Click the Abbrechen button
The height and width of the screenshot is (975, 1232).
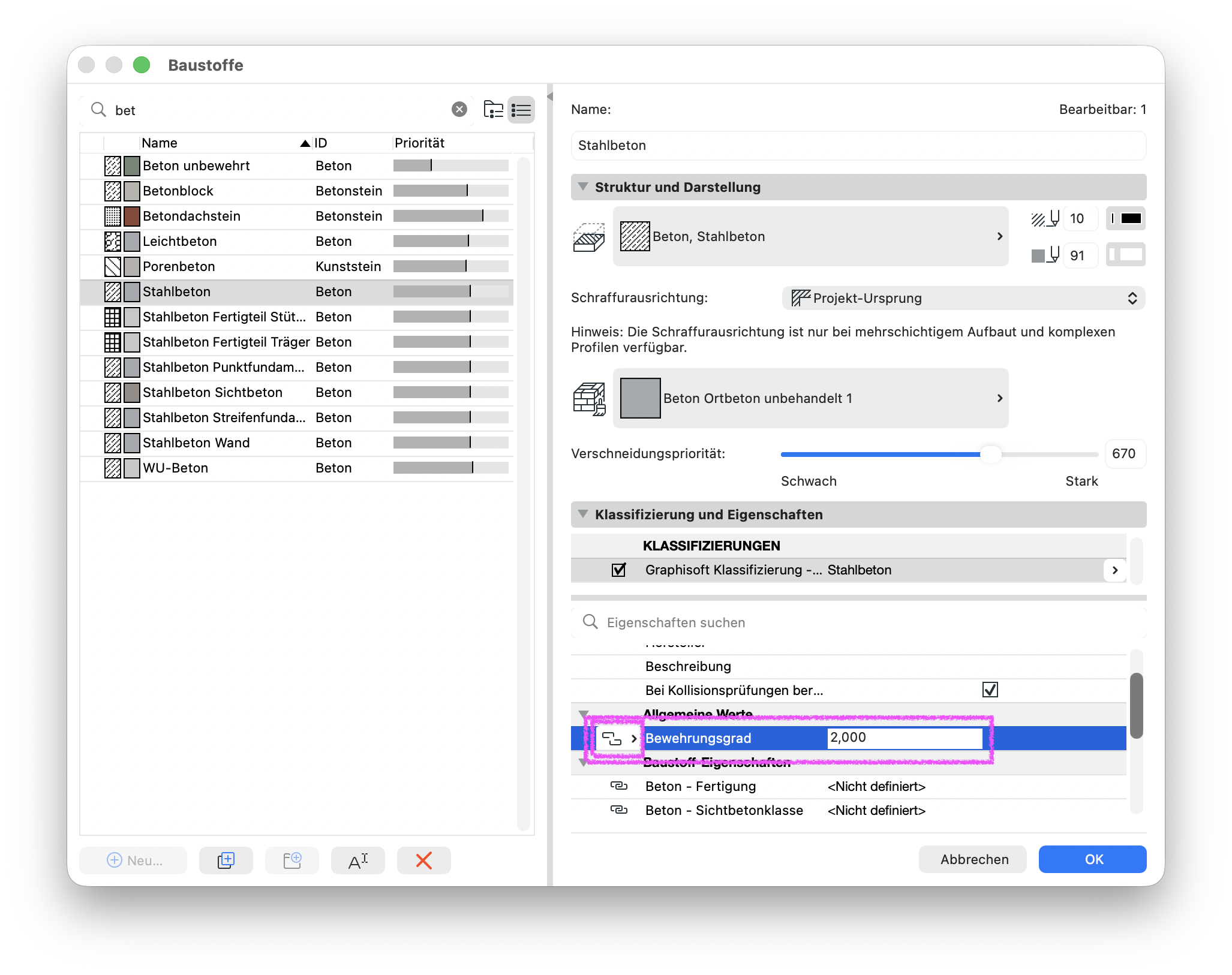point(973,859)
